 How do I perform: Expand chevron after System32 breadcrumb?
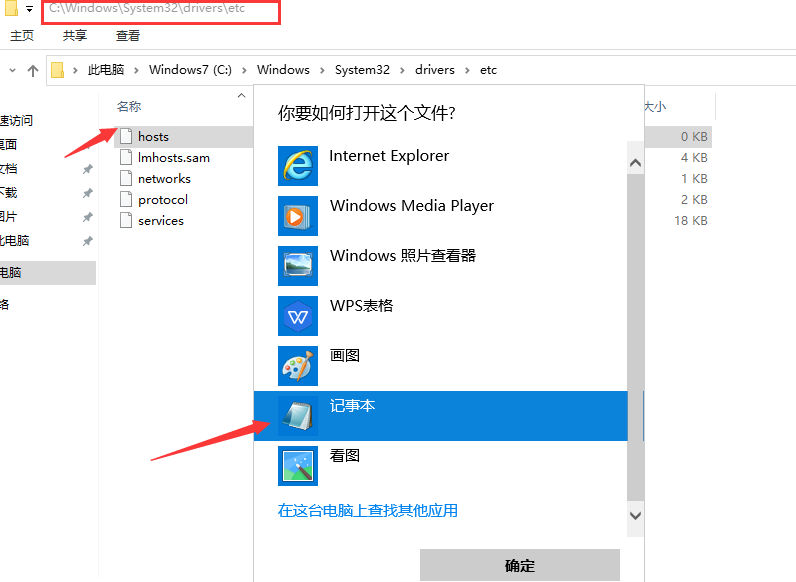point(402,70)
